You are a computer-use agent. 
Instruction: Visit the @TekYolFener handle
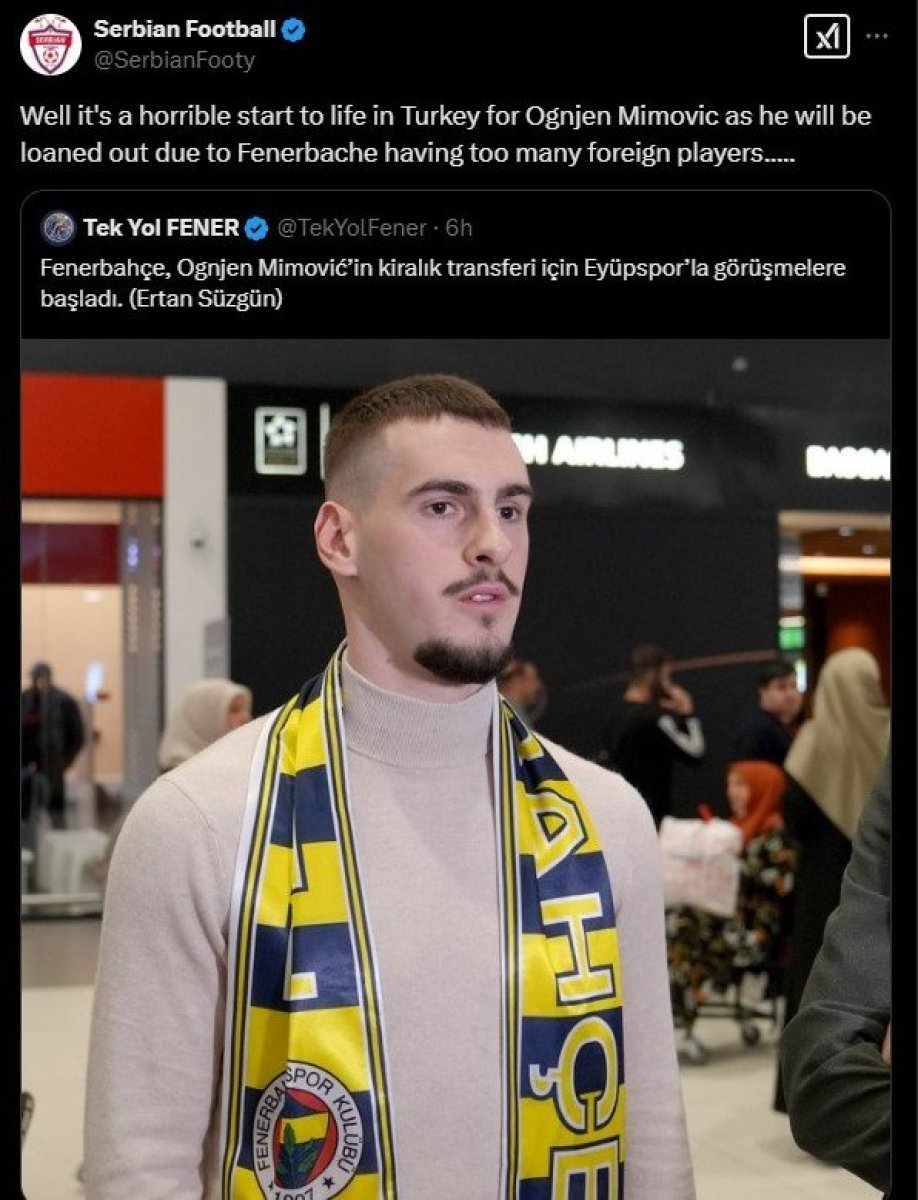tap(350, 228)
